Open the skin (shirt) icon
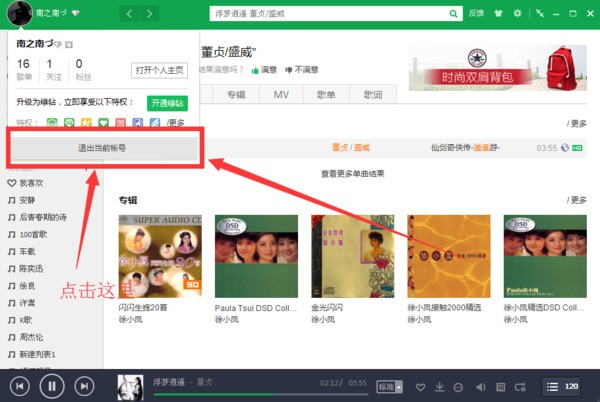600x402 pixels. pos(498,14)
